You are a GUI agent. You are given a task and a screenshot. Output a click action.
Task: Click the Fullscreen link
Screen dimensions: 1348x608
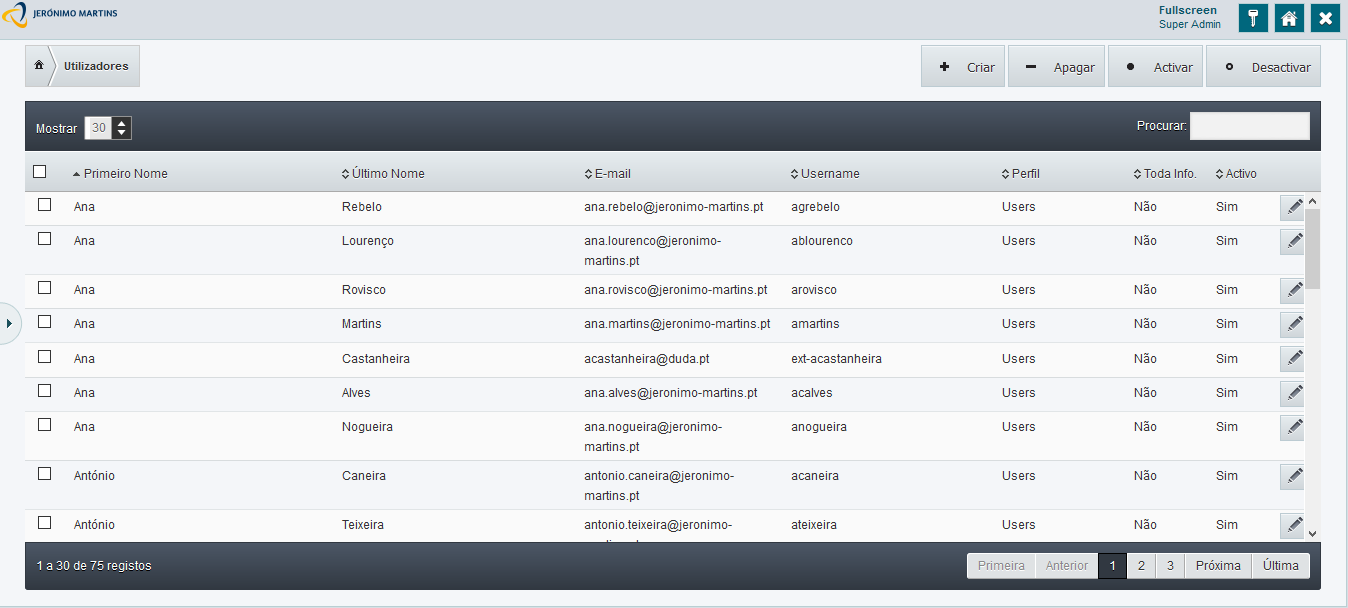pyautogui.click(x=1188, y=10)
